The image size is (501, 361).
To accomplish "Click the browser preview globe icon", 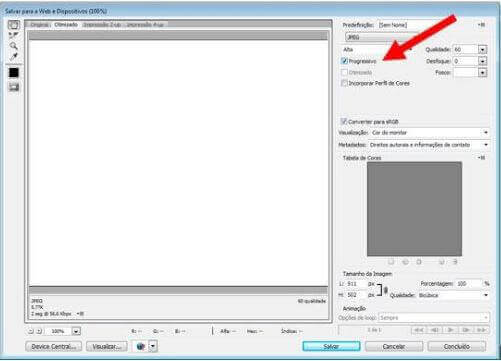I will [x=141, y=346].
